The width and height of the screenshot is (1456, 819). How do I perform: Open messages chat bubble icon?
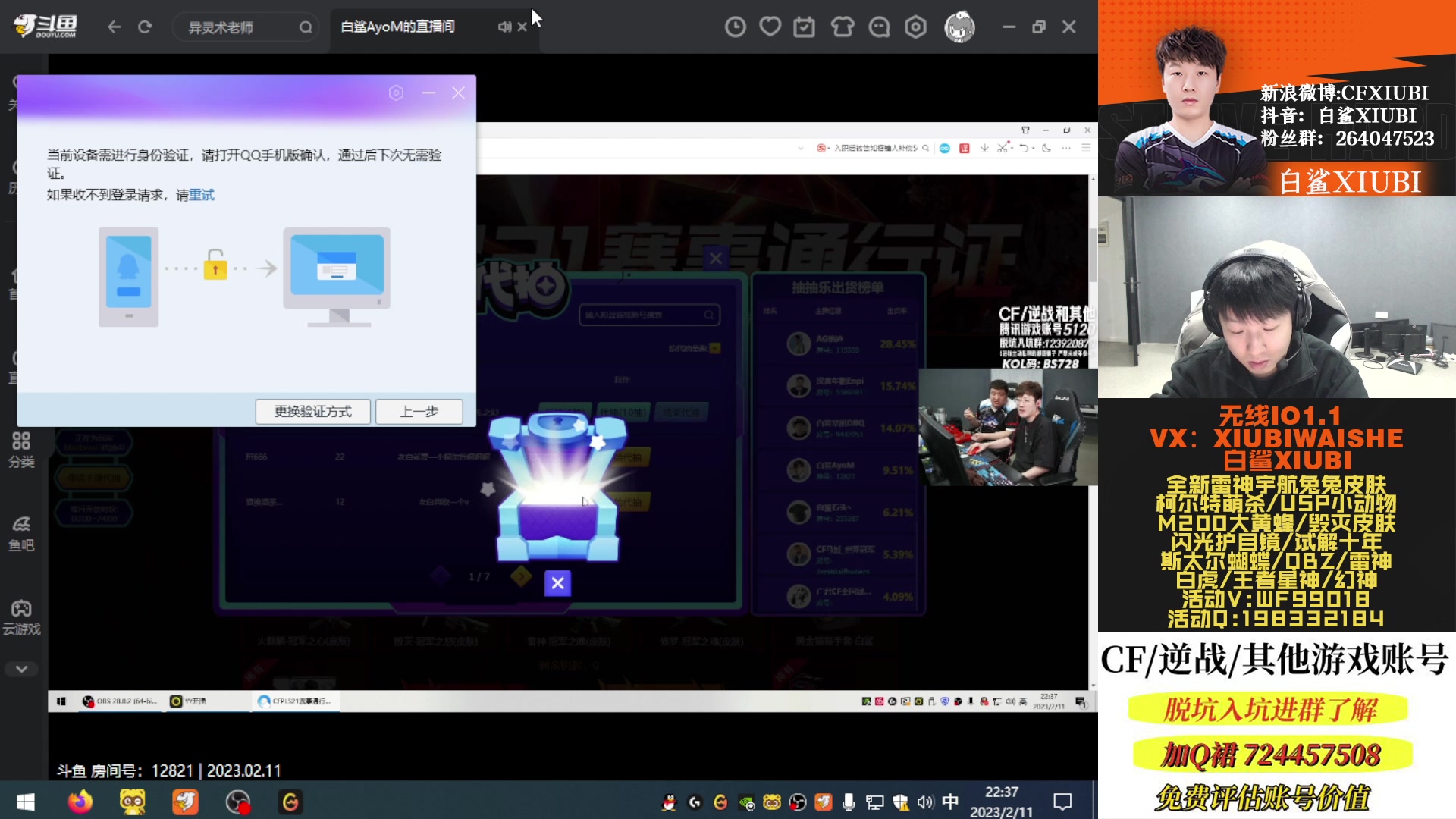(x=879, y=27)
